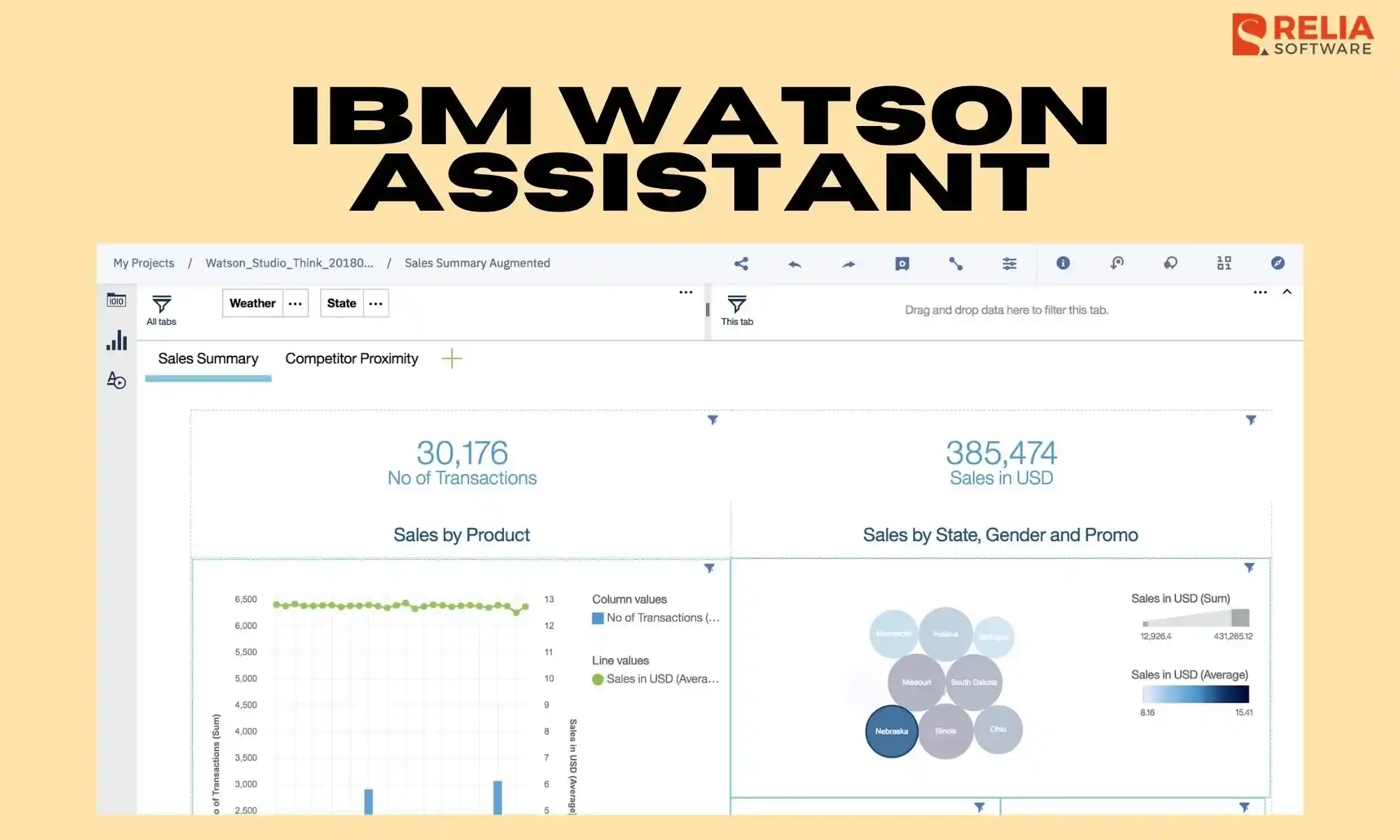
Task: Click the chat bubble assistant icon
Action: click(1170, 262)
